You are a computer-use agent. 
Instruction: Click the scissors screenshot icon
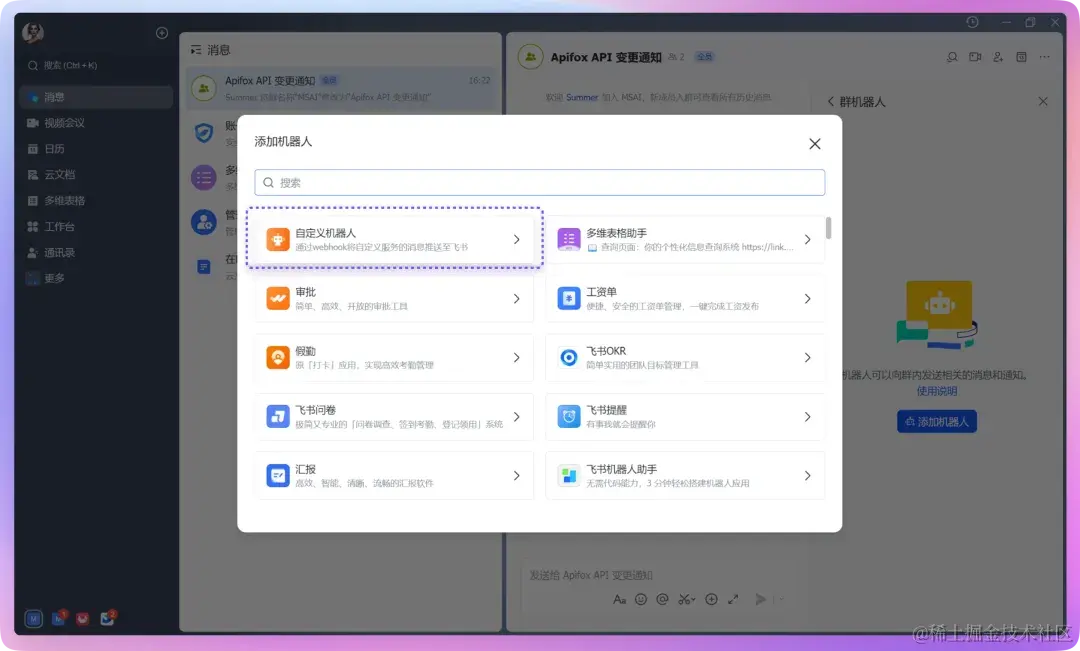pos(686,599)
